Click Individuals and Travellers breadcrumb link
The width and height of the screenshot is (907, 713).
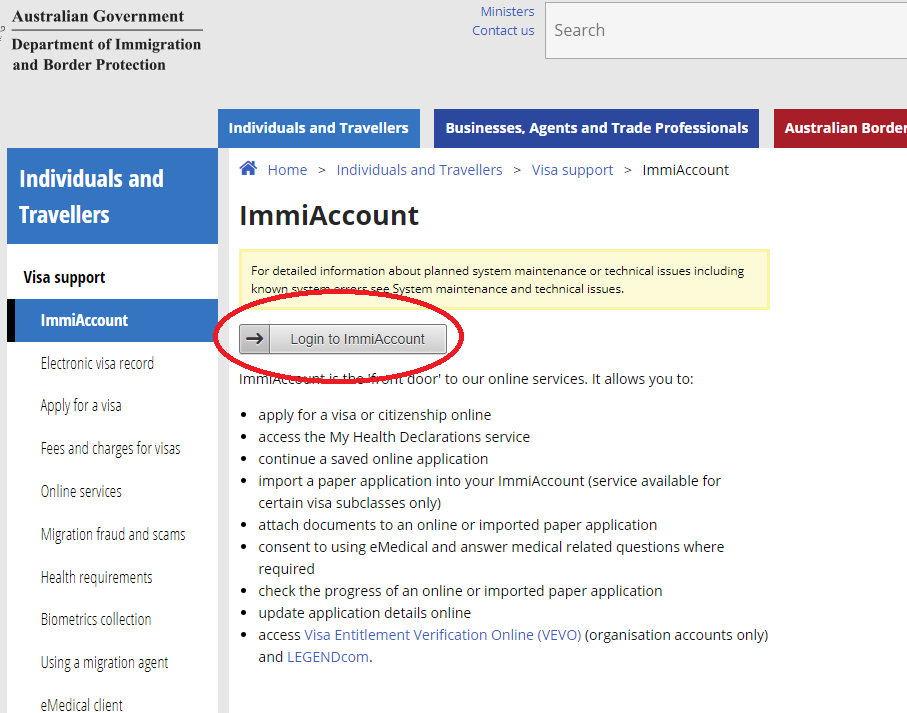coord(419,170)
